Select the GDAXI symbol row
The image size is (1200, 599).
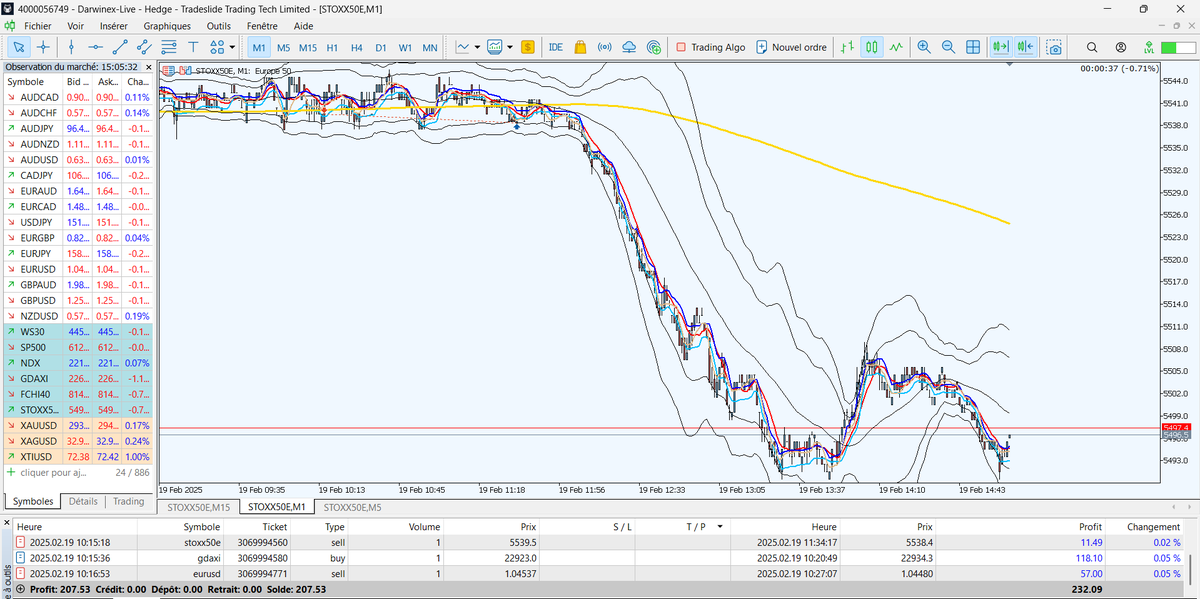point(78,378)
